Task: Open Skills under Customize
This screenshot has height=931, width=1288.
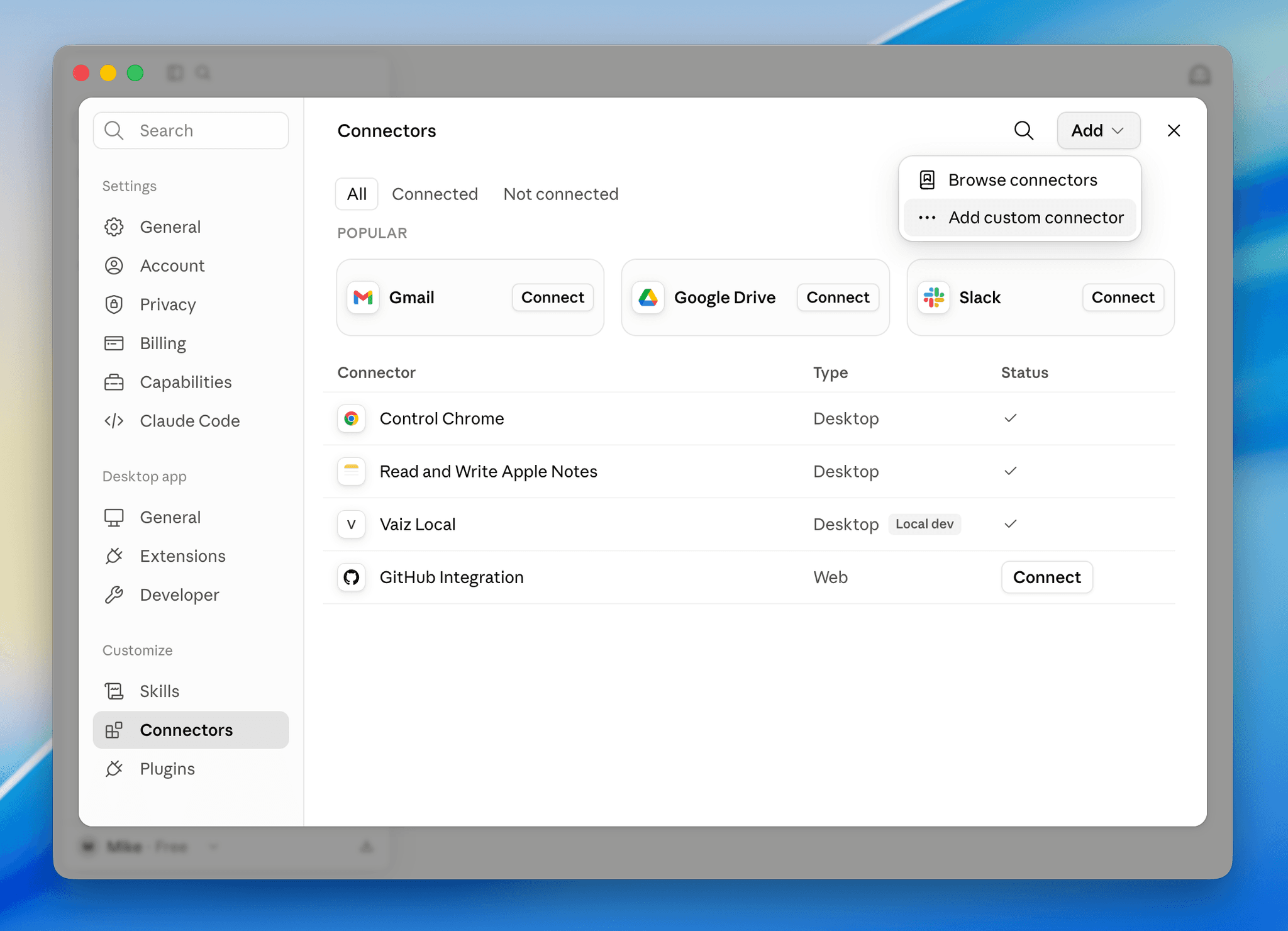Action: (x=191, y=691)
